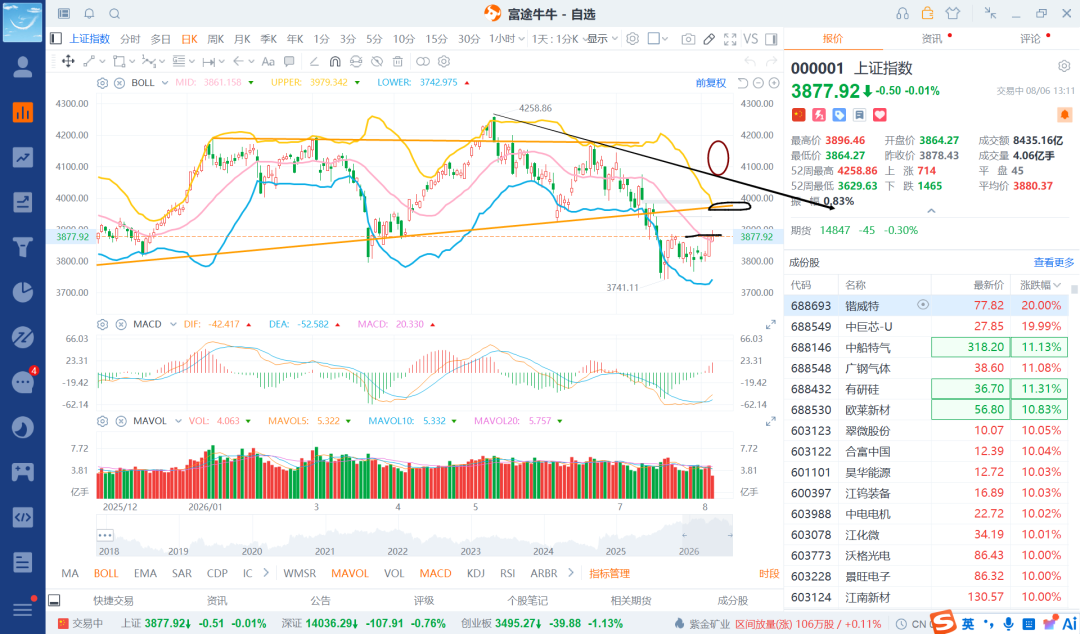Click 前复权 adjustment button
The height and width of the screenshot is (634, 1080).
tap(711, 83)
